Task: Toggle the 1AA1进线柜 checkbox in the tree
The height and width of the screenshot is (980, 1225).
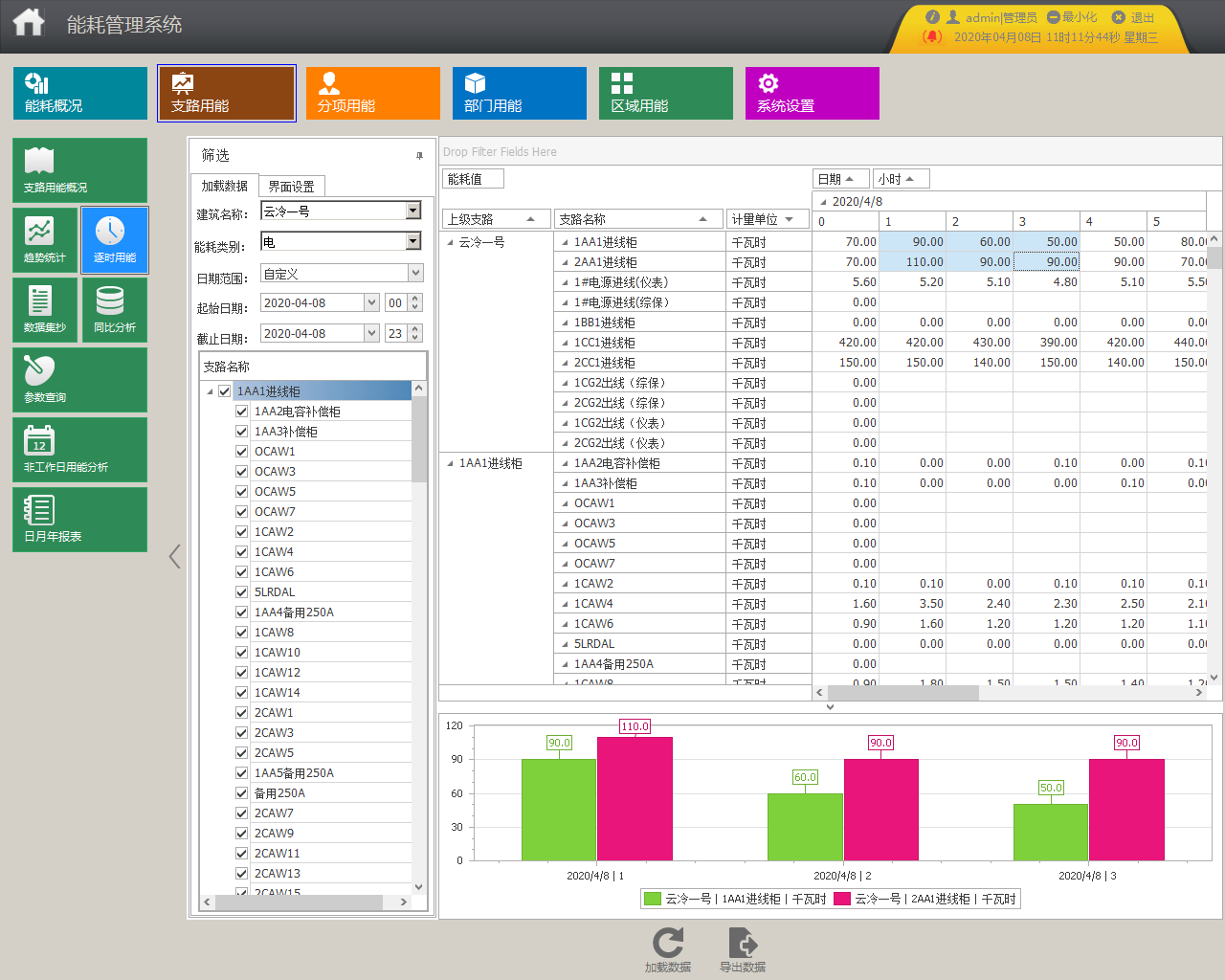Action: tap(225, 390)
